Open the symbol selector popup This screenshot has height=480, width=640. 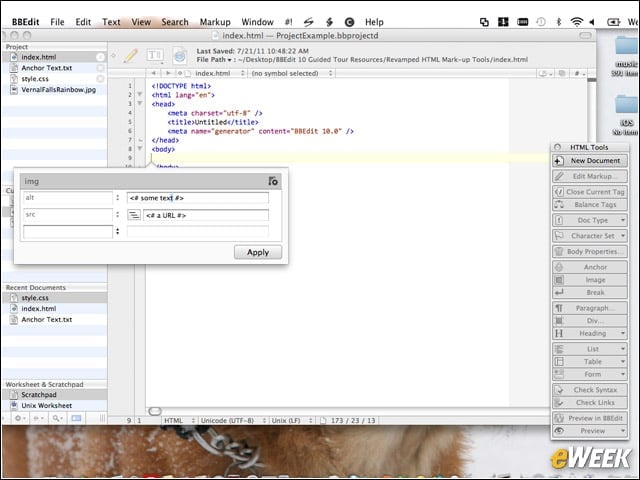coord(292,73)
